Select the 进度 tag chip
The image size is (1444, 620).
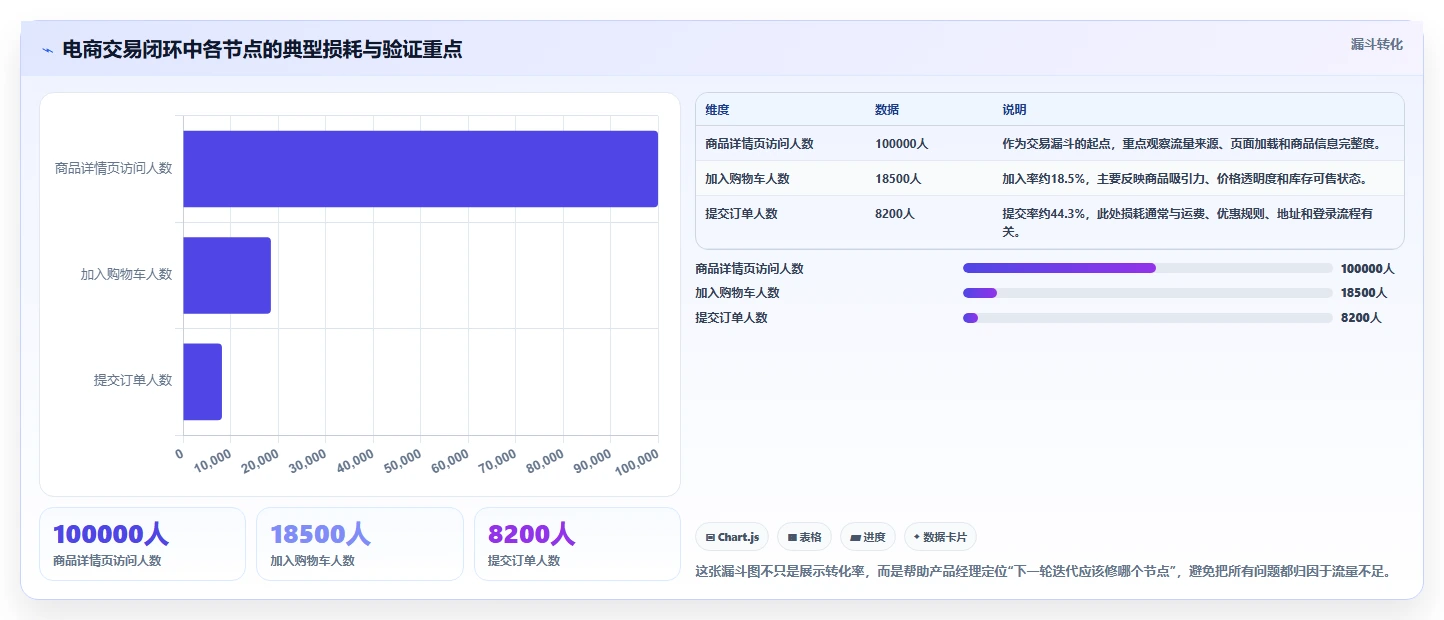click(868, 537)
